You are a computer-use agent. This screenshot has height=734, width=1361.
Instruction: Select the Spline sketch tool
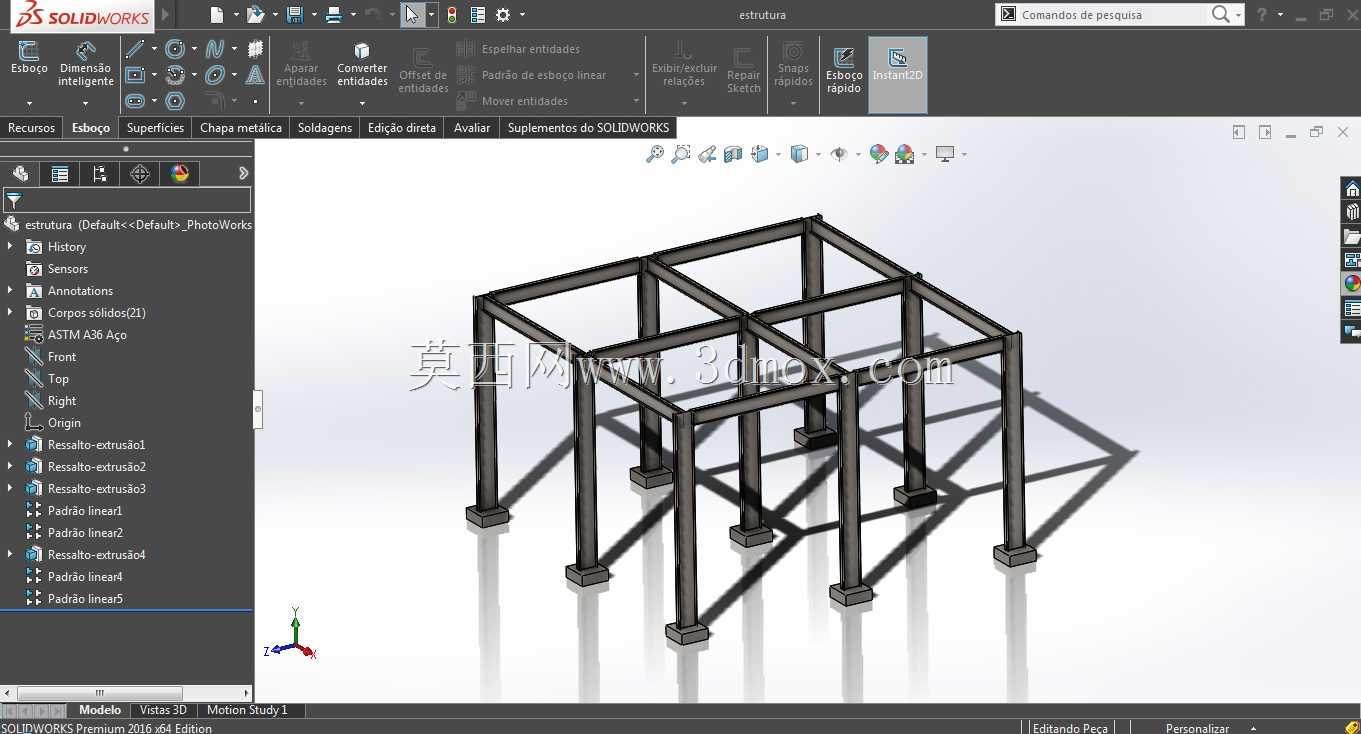[x=214, y=49]
